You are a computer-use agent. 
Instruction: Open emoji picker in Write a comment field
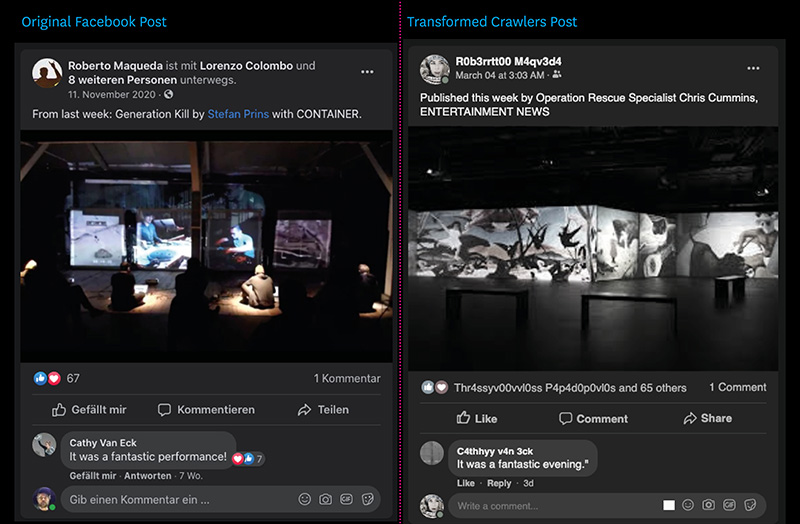[688, 505]
